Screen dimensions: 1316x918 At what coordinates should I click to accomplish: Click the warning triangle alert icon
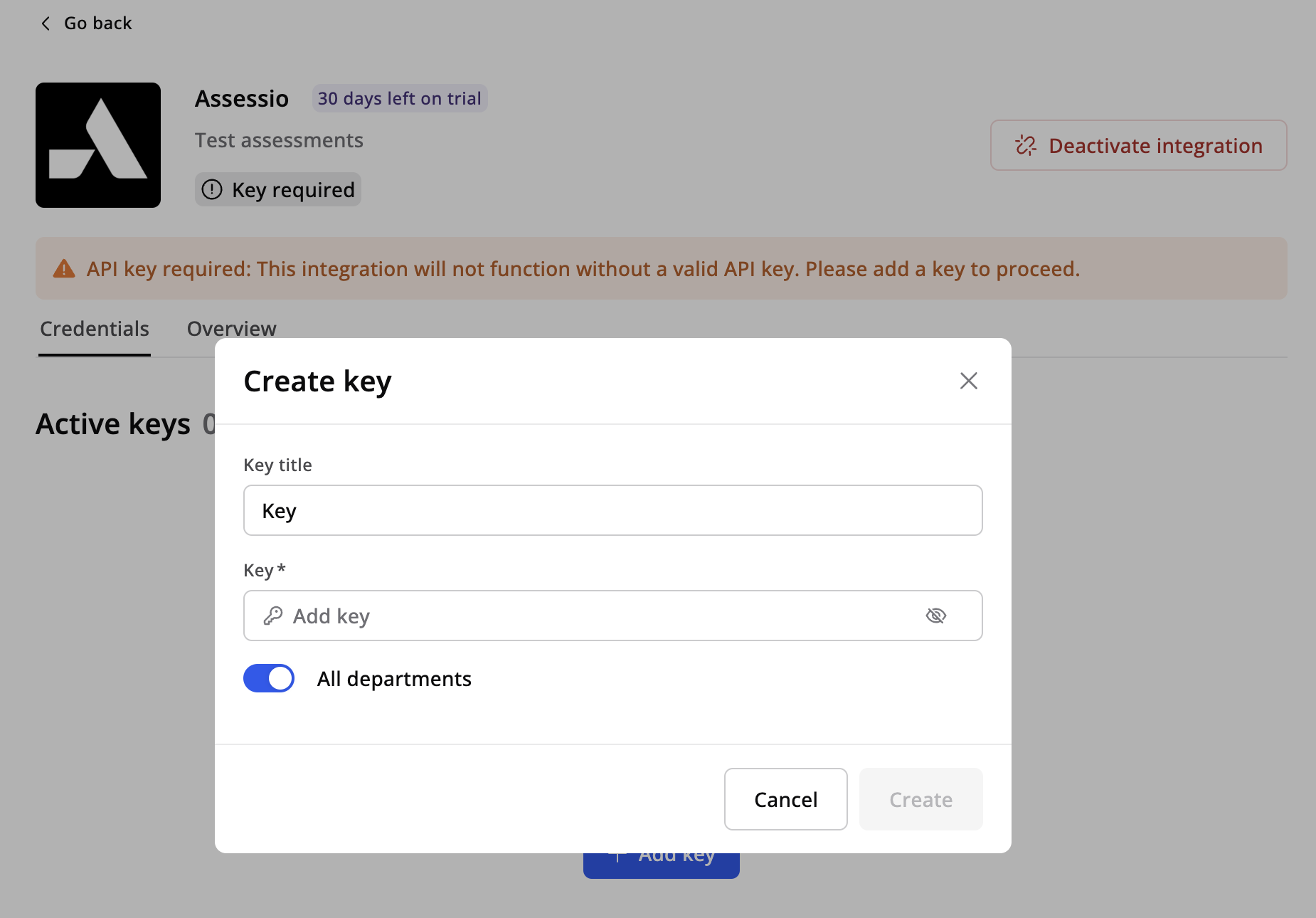64,269
